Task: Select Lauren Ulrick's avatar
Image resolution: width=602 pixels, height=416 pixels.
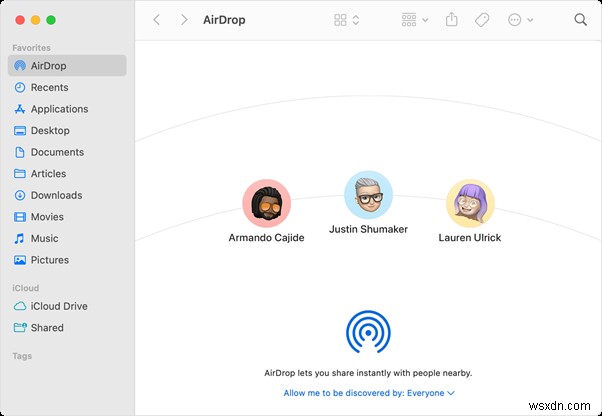Action: tap(470, 203)
